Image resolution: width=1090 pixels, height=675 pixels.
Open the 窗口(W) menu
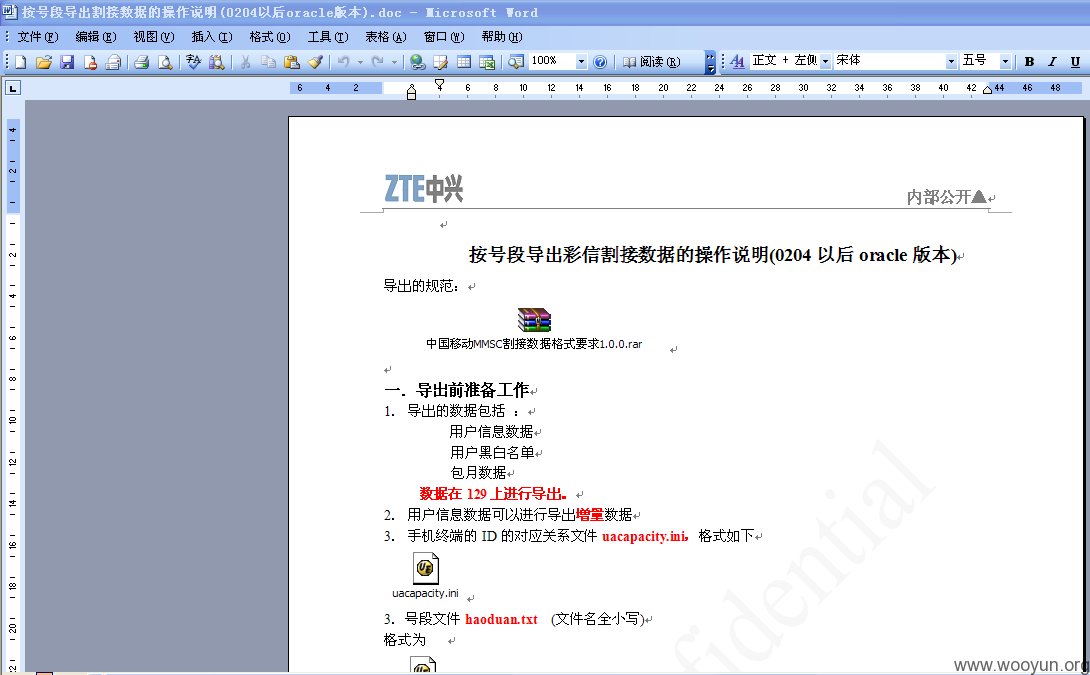tap(444, 37)
